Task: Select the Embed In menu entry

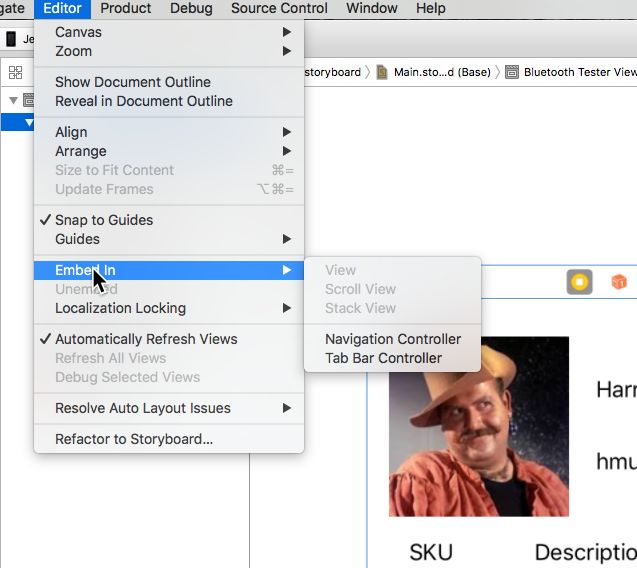Action: (x=169, y=270)
